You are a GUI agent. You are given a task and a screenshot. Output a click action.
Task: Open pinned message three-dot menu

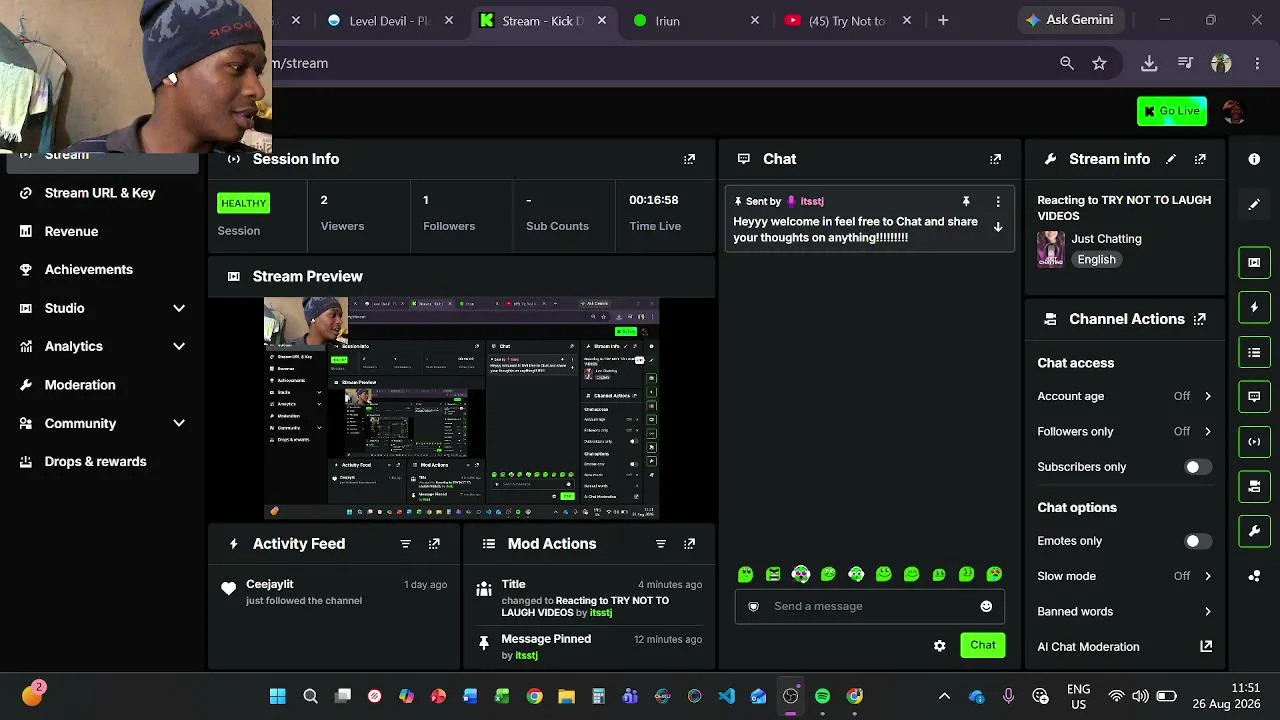(x=997, y=201)
